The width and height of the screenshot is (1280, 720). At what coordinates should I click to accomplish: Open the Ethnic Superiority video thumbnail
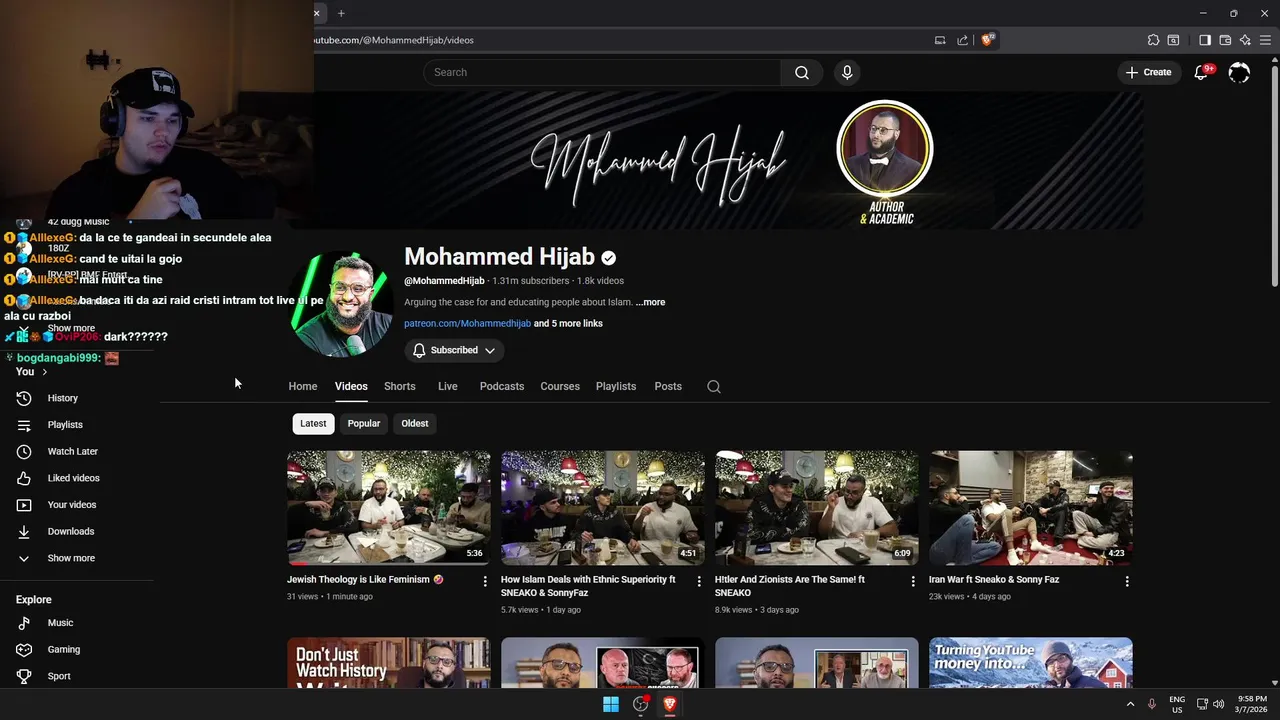click(x=603, y=508)
